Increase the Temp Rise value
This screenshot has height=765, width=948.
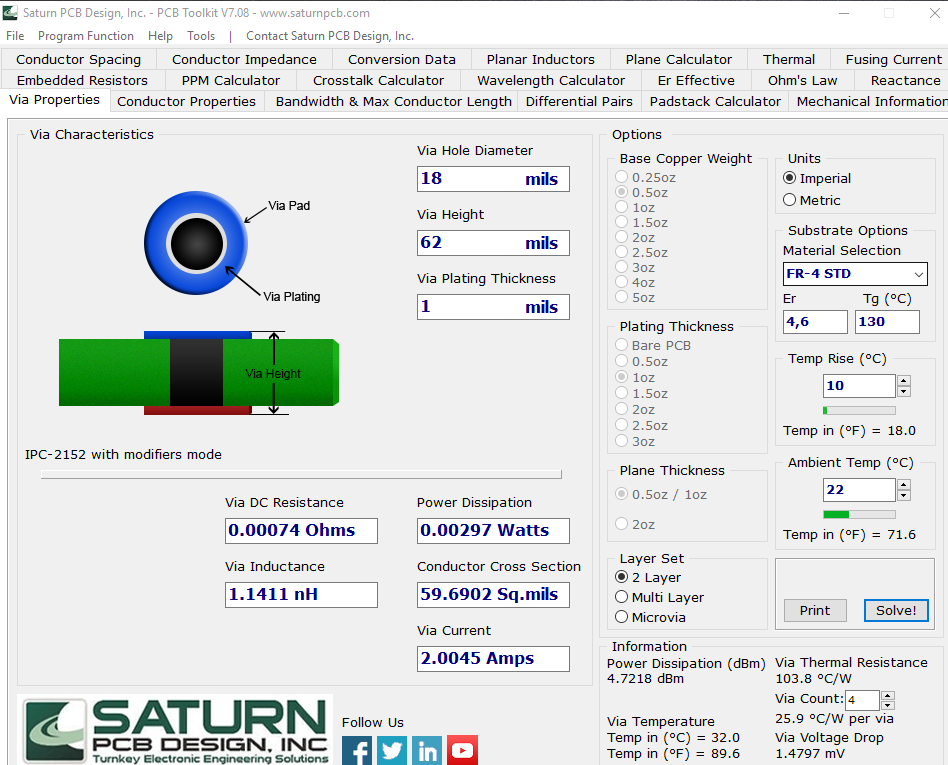[x=903, y=379]
